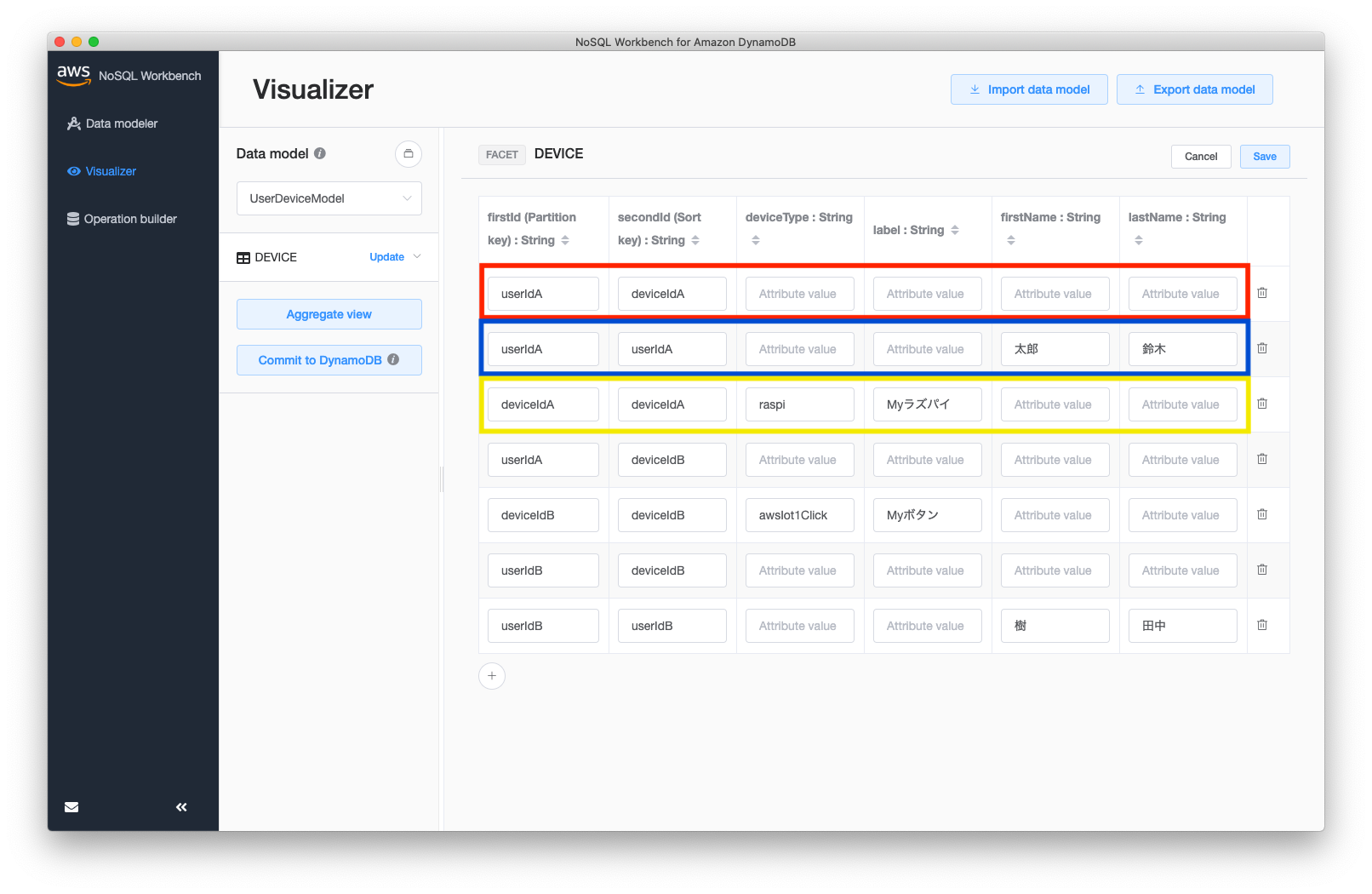The image size is (1372, 894).
Task: Click the toolbox icon next to Data model heading
Action: (x=409, y=154)
